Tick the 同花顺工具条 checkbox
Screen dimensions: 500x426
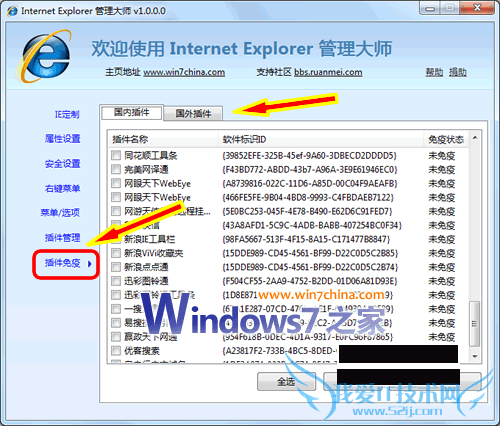coord(116,155)
